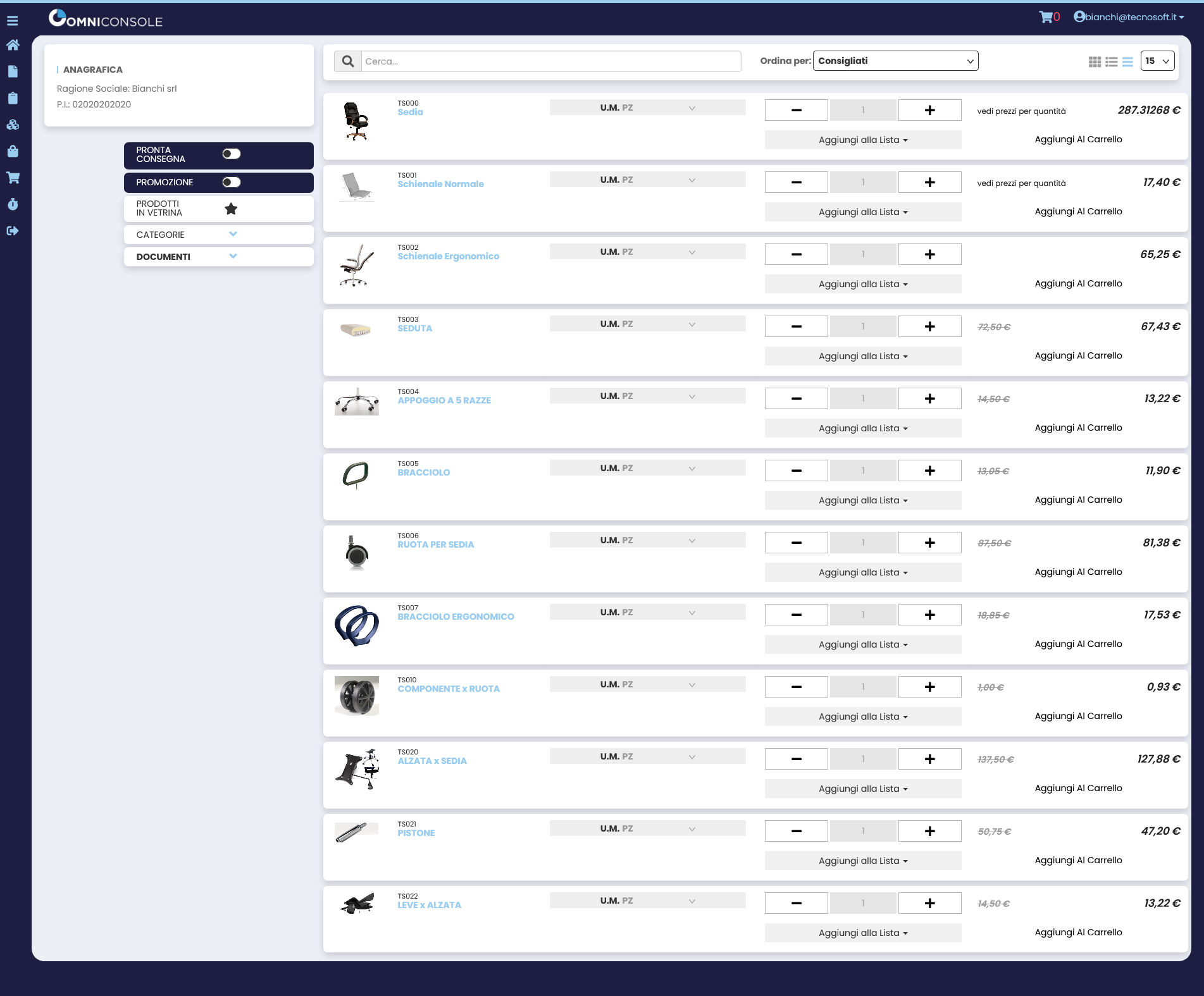Open the 'Ordina per' sort dropdown
1204x996 pixels.
coord(895,61)
